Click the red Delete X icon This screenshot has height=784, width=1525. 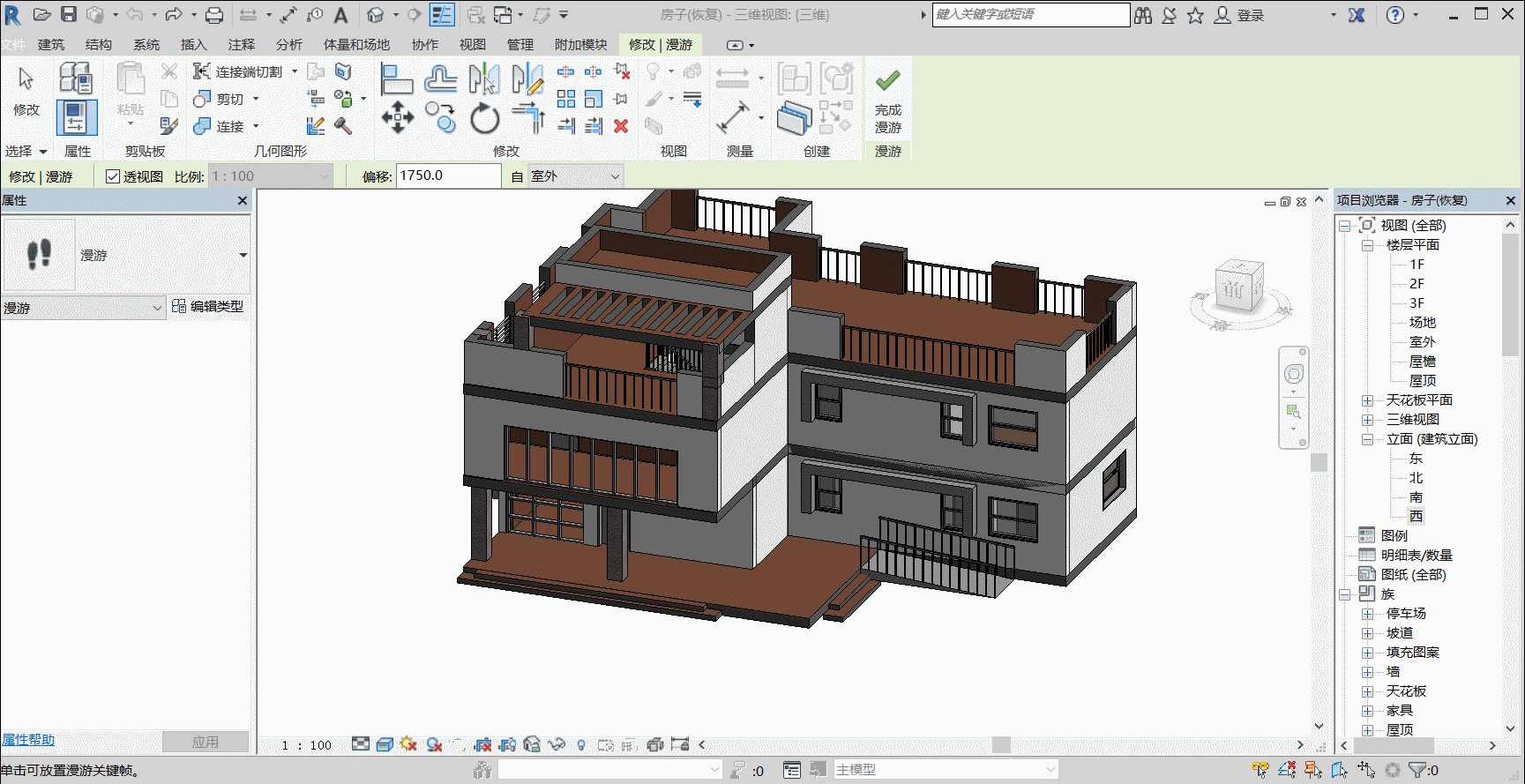(621, 126)
